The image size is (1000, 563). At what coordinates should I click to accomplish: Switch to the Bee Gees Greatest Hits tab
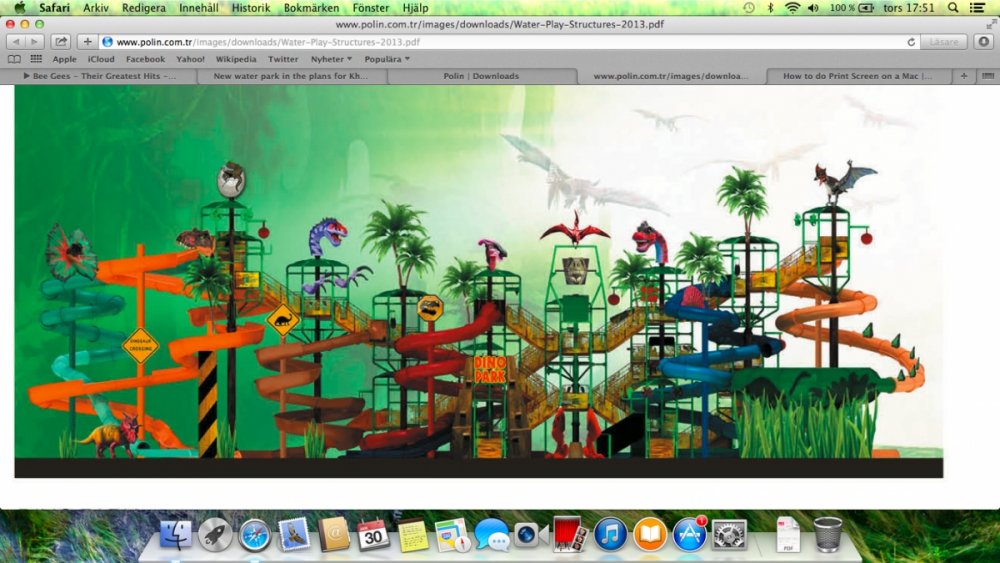click(x=98, y=76)
